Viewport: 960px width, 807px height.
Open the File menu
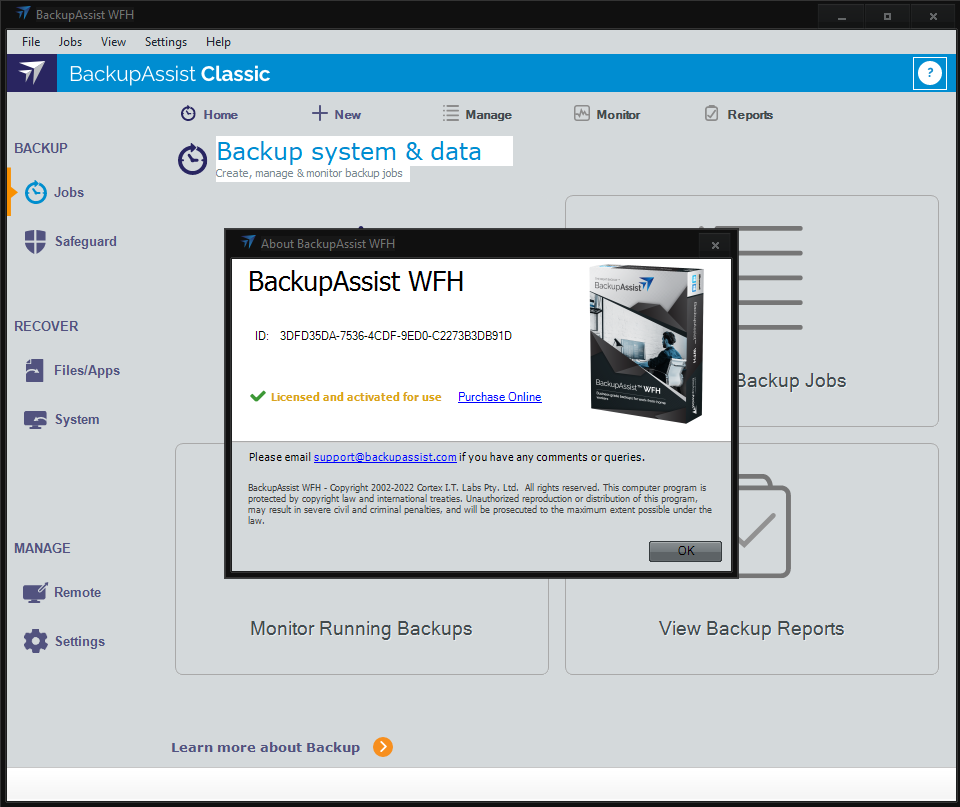[31, 42]
